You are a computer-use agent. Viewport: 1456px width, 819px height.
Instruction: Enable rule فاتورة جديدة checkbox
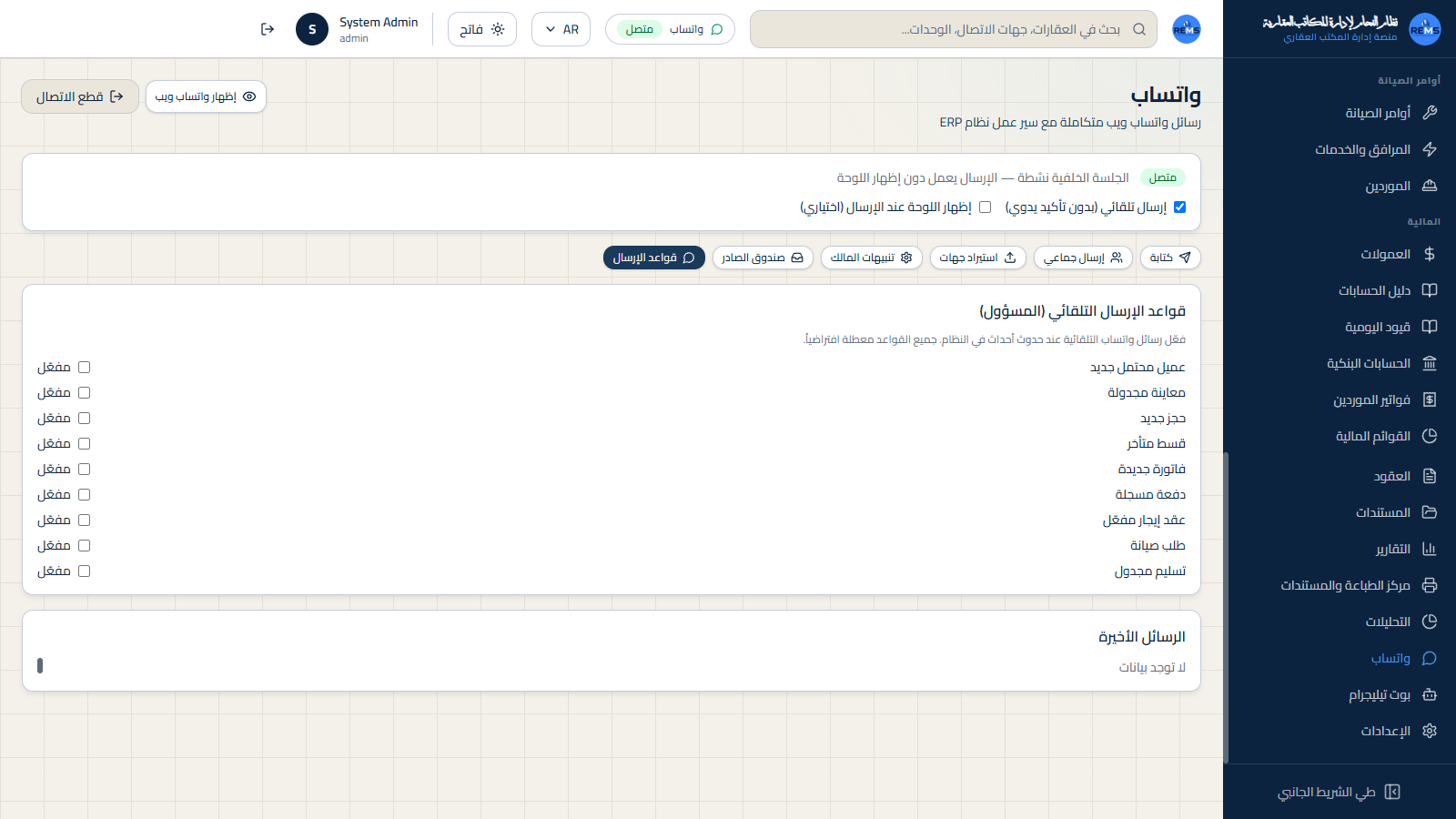point(84,469)
